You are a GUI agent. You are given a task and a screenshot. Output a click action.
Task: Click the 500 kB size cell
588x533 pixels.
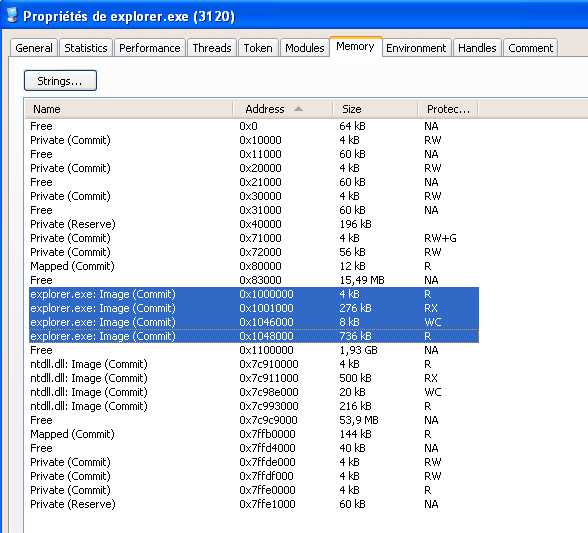(x=355, y=378)
